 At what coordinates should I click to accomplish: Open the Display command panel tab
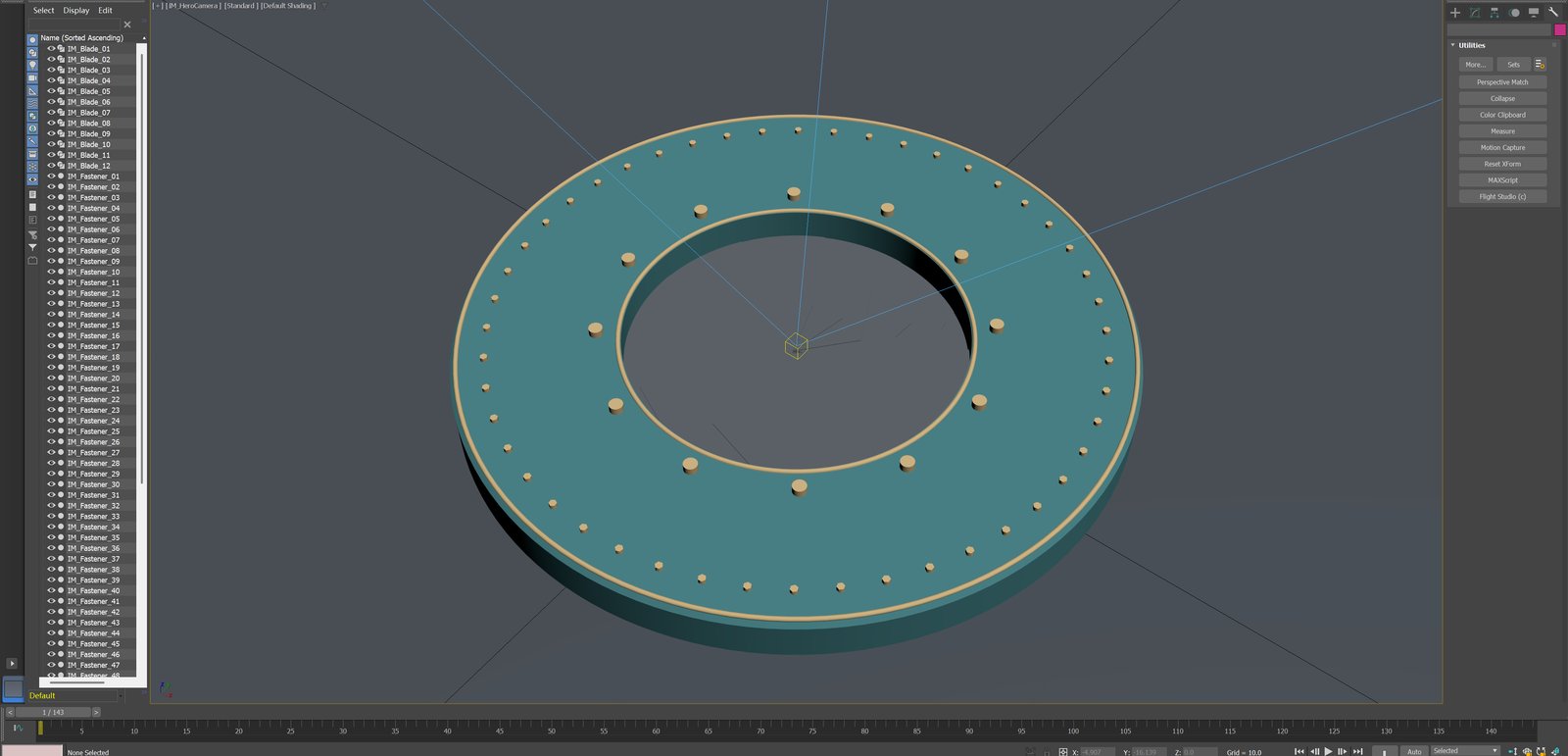[1534, 13]
